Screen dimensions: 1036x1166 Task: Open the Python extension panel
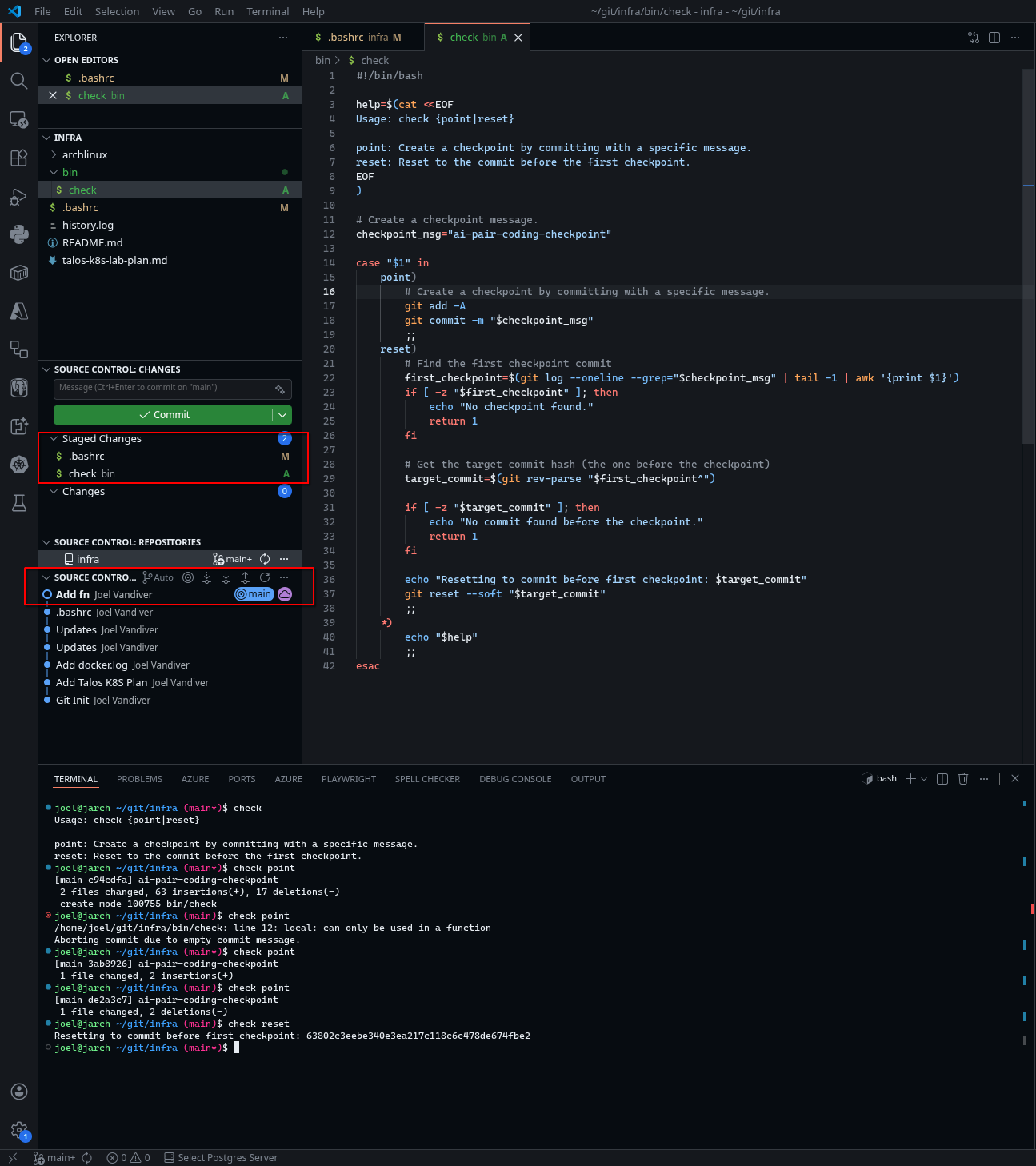(x=18, y=234)
